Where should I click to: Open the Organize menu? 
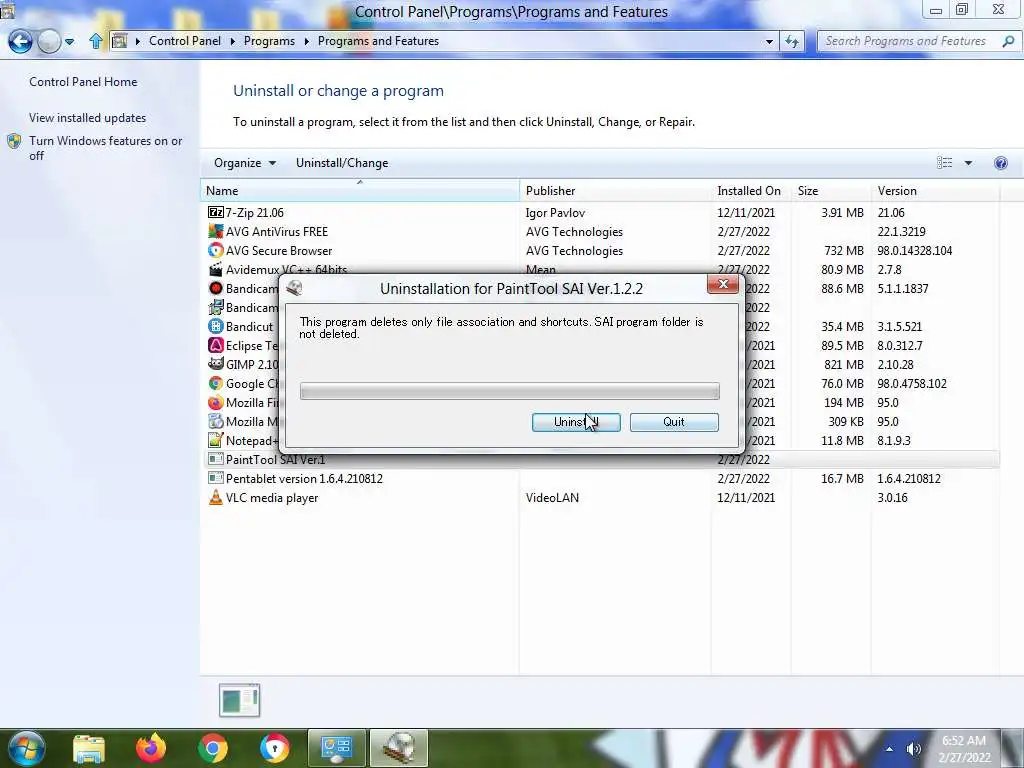245,163
